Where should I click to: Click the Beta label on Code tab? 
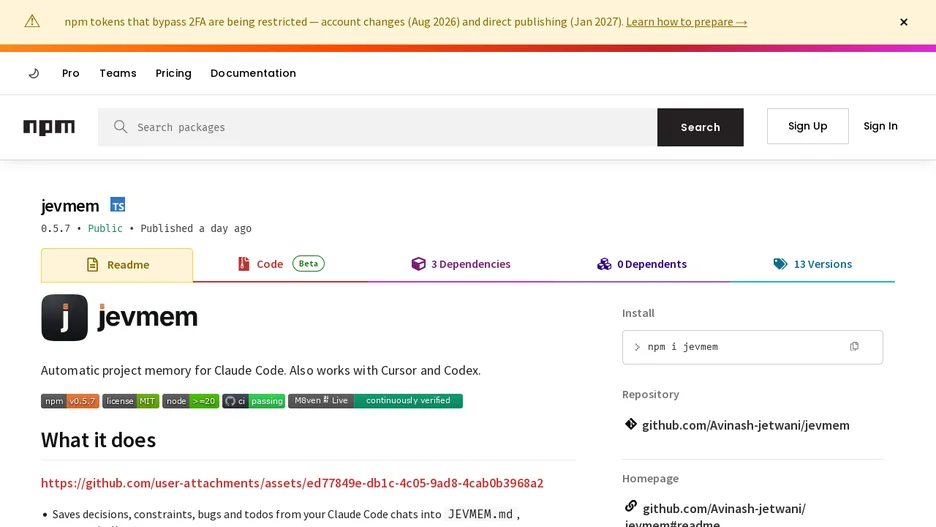(x=309, y=264)
